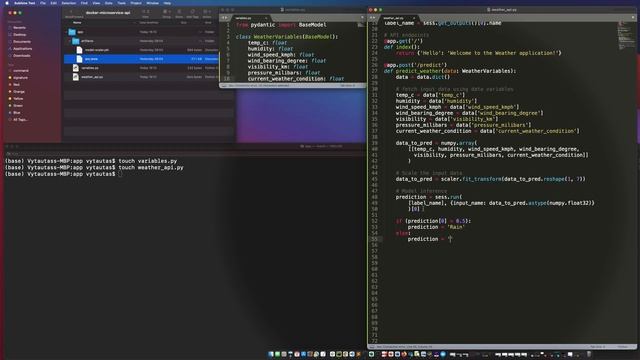Open Documents in Finder sidebar
Viewport: 640px width, 360px height.
[21, 42]
